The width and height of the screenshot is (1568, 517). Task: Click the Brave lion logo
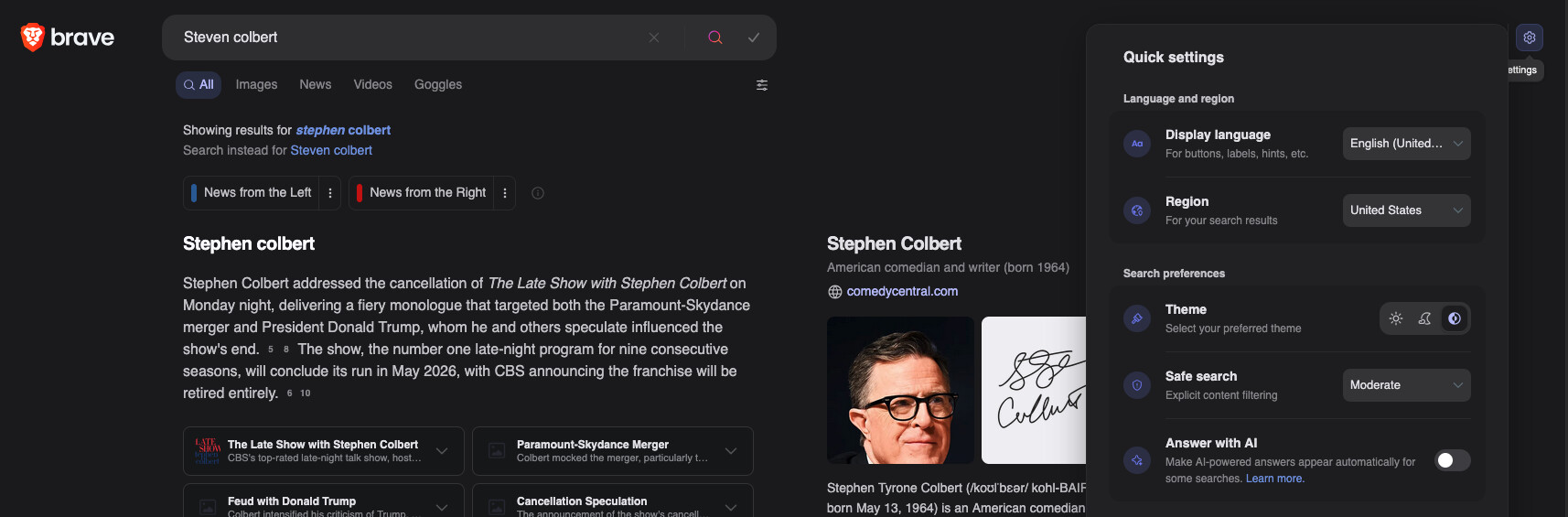click(33, 38)
